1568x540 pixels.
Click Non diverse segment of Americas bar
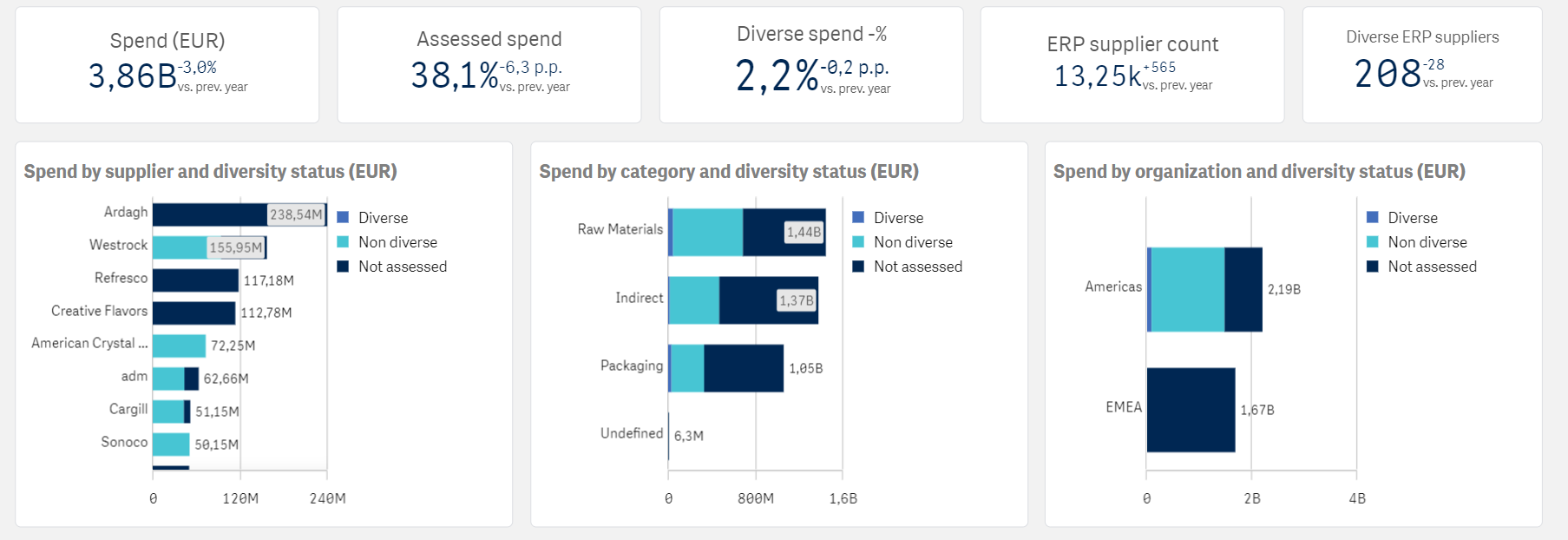(1187, 290)
